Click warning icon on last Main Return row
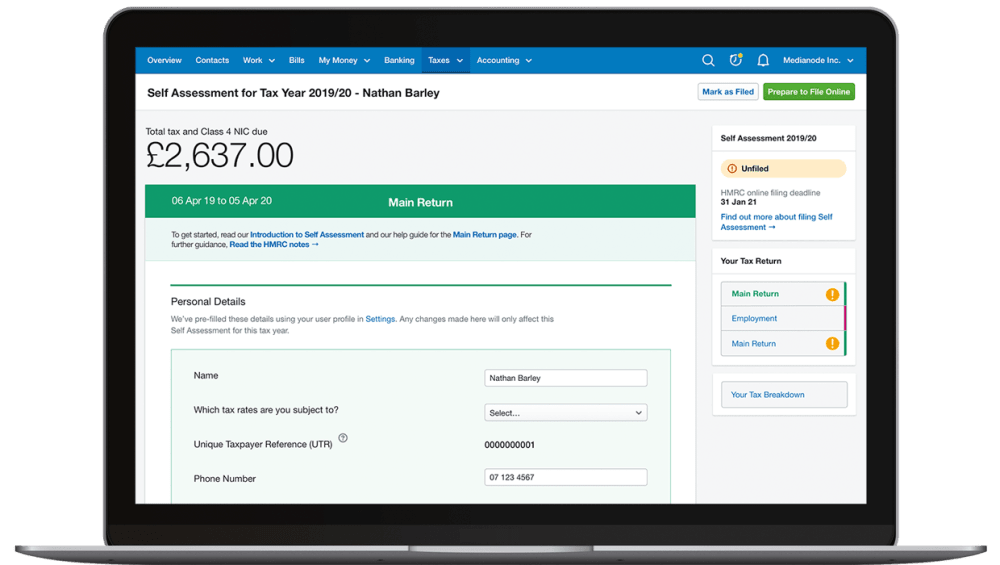 [x=832, y=343]
